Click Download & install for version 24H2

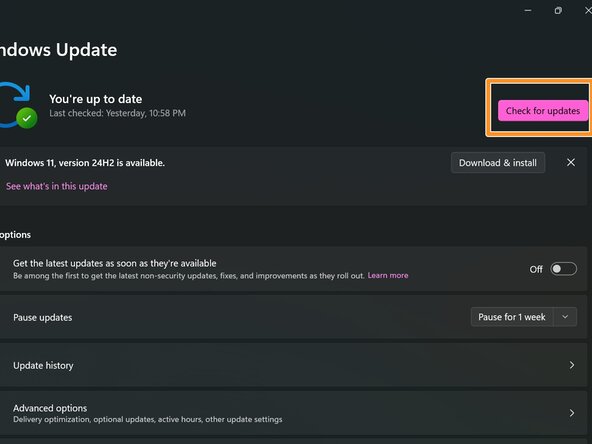[498, 163]
